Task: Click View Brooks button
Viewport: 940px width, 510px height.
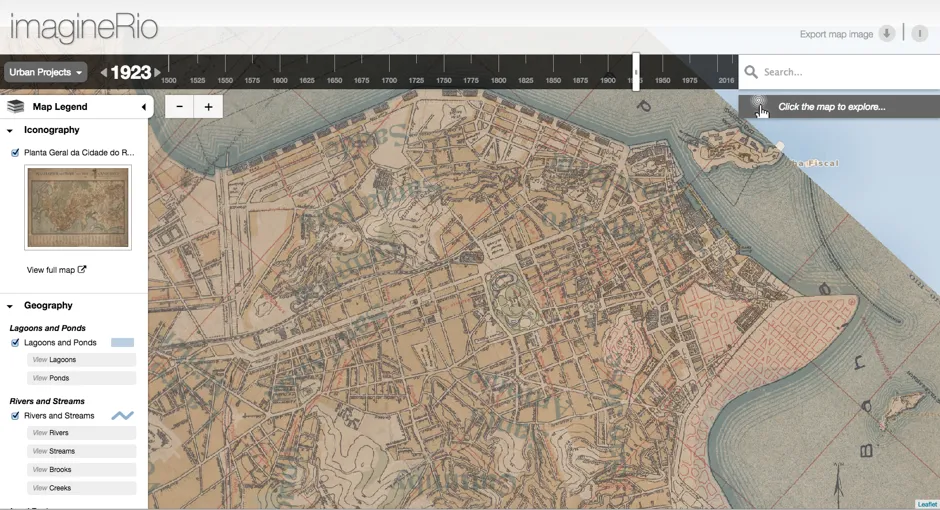Action: tap(82, 470)
